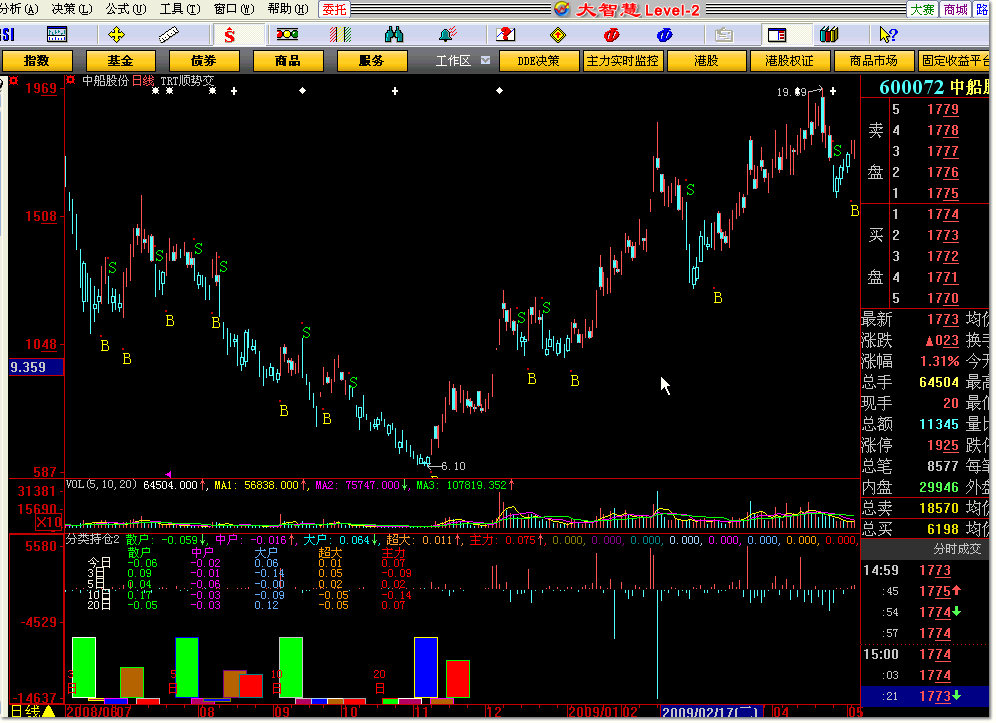This screenshot has width=996, height=723.
Task: Click the red-green striped bars icon
Action: 340,34
